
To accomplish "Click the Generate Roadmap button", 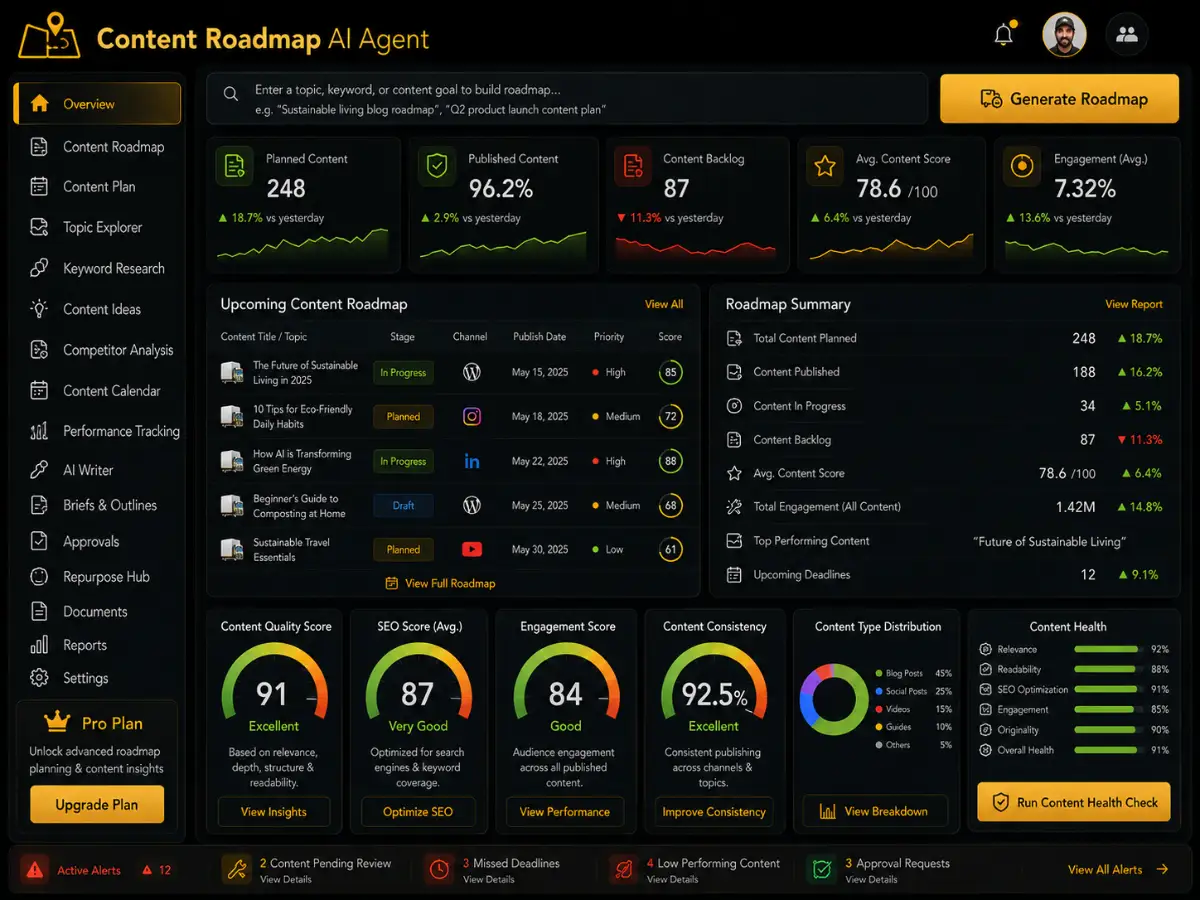I will 1060,98.
